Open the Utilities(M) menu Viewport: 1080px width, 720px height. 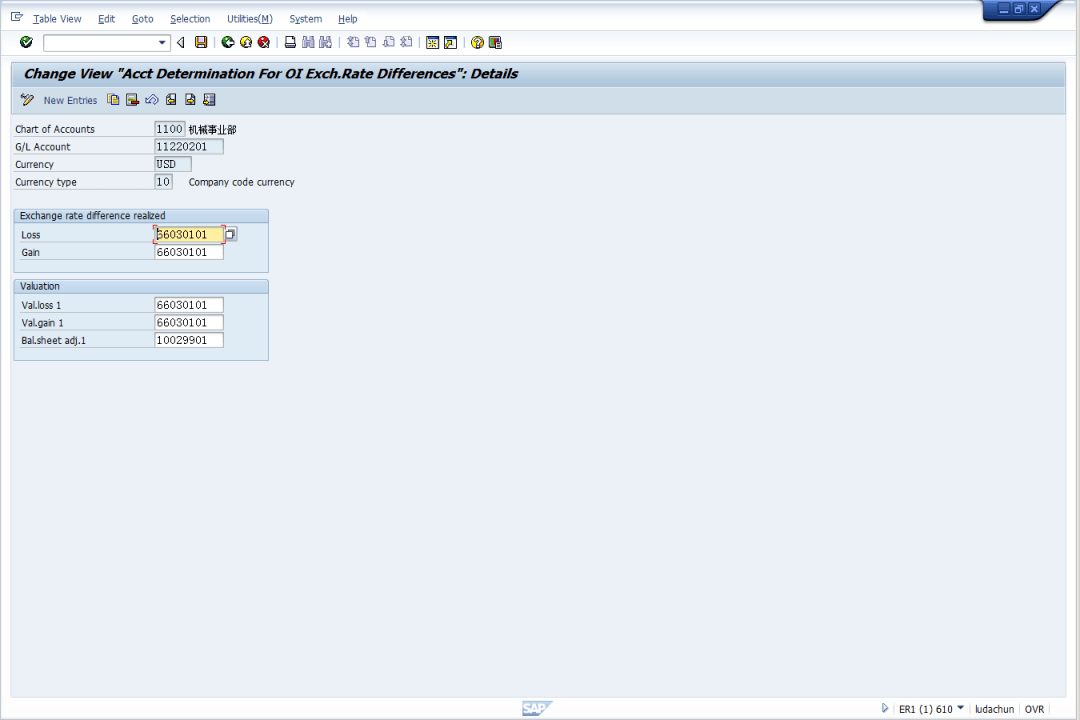(x=249, y=19)
